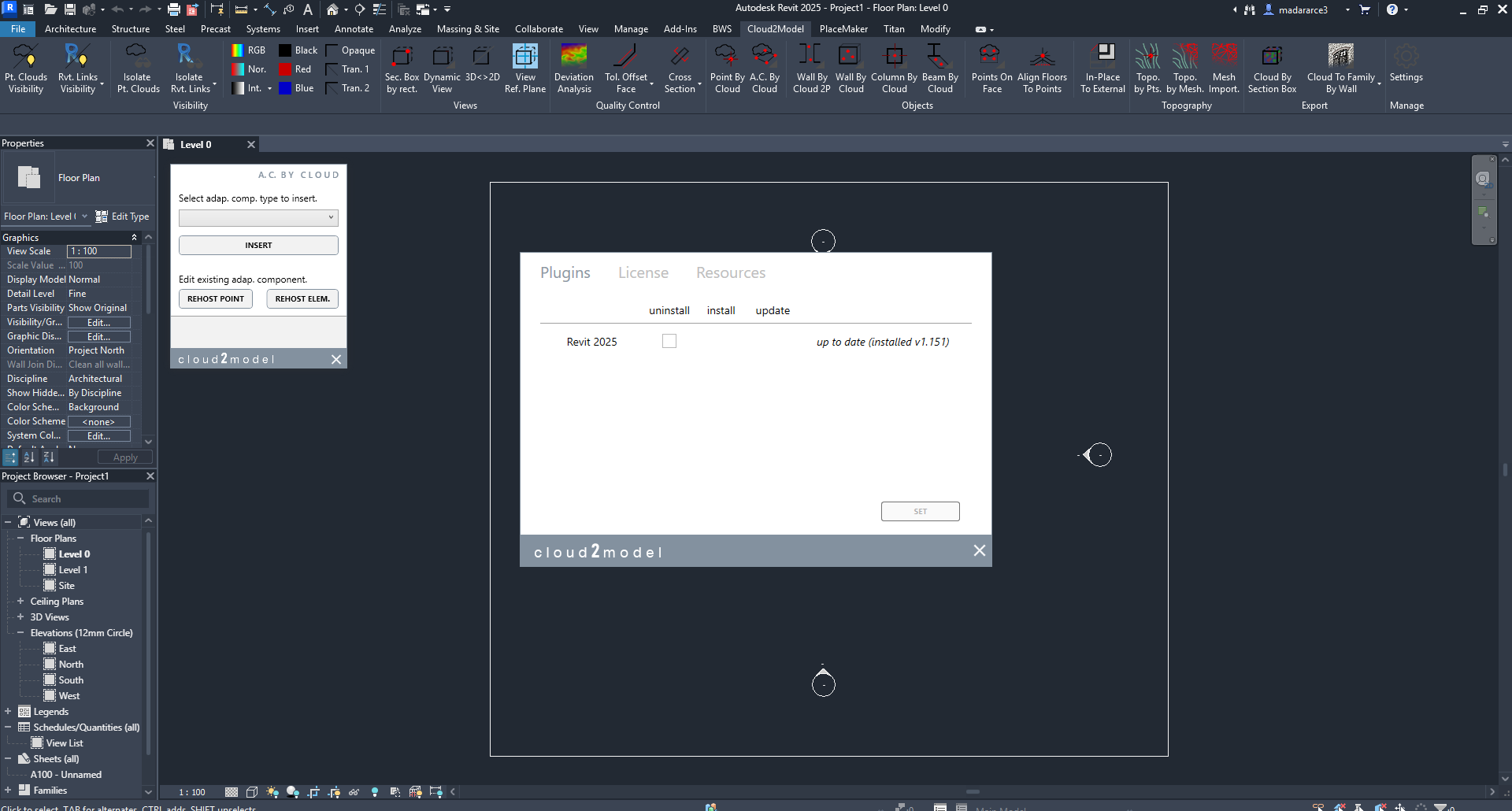Image resolution: width=1512 pixels, height=811 pixels.
Task: Activate Dynamic View tool
Action: click(x=442, y=69)
